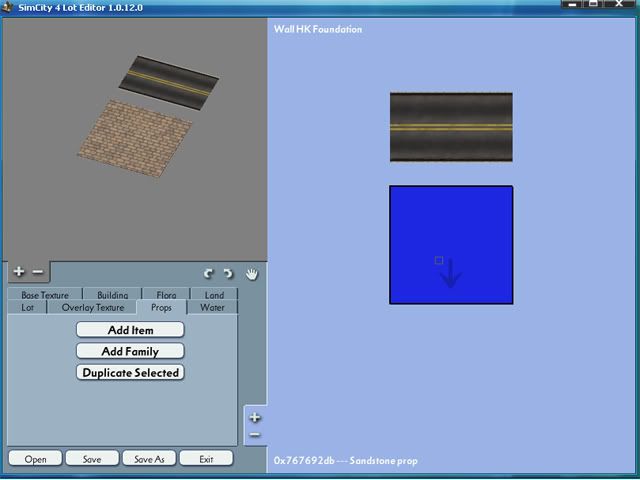The image size is (640, 480).
Task: Switch to the Overlay Texture tab
Action: (93, 307)
